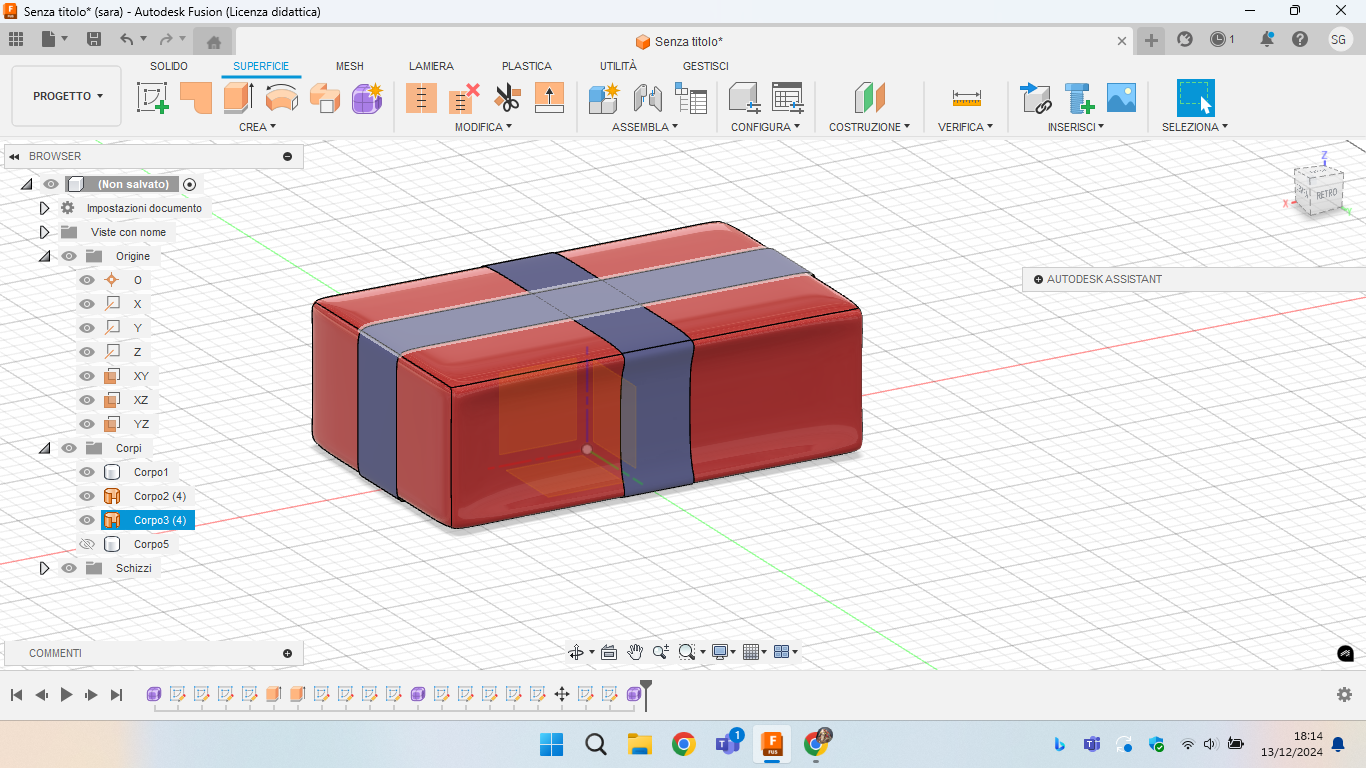This screenshot has width=1366, height=768.
Task: Choose the Patch surface tool
Action: (196, 98)
